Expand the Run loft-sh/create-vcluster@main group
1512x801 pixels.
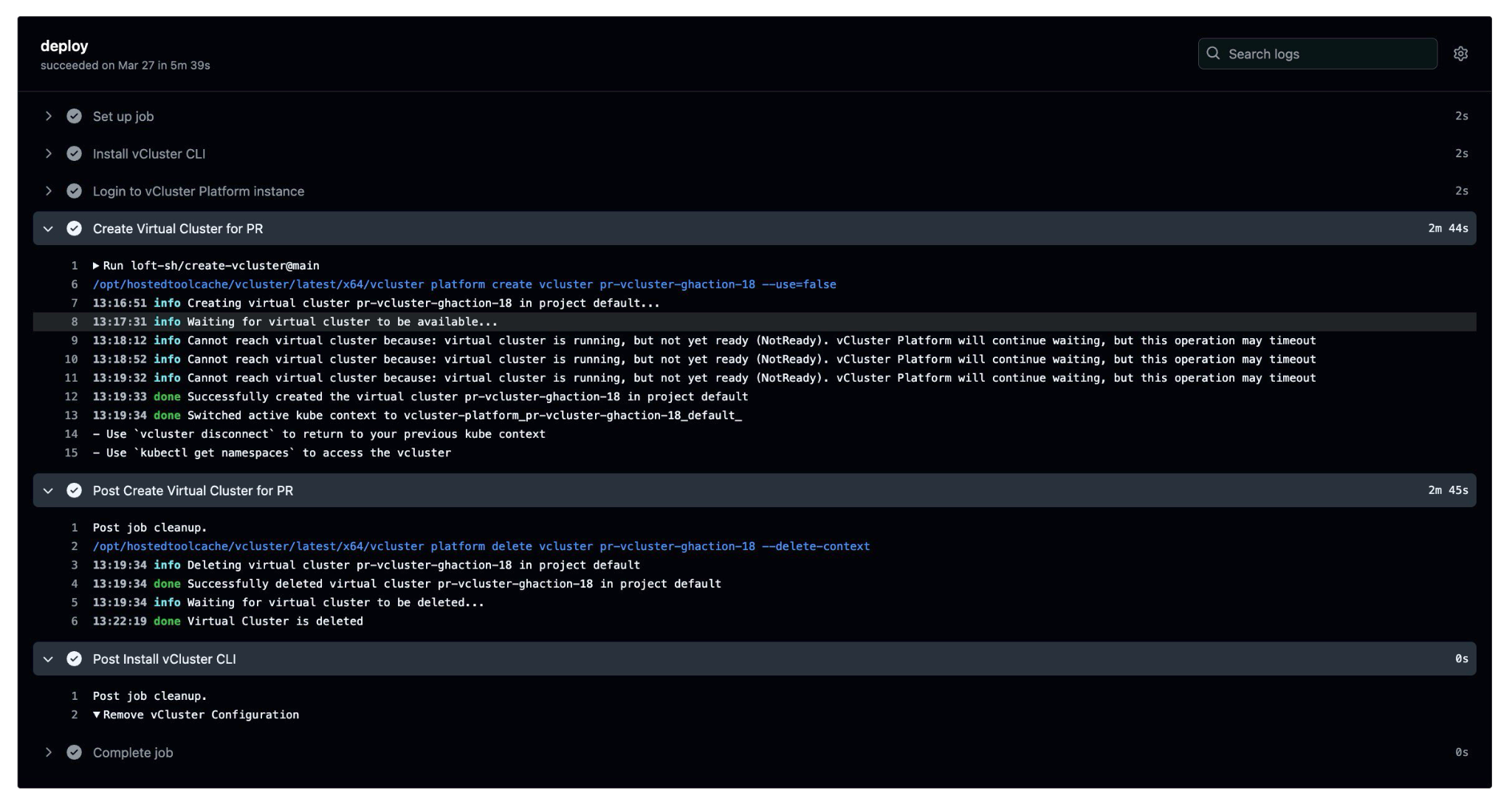click(96, 266)
